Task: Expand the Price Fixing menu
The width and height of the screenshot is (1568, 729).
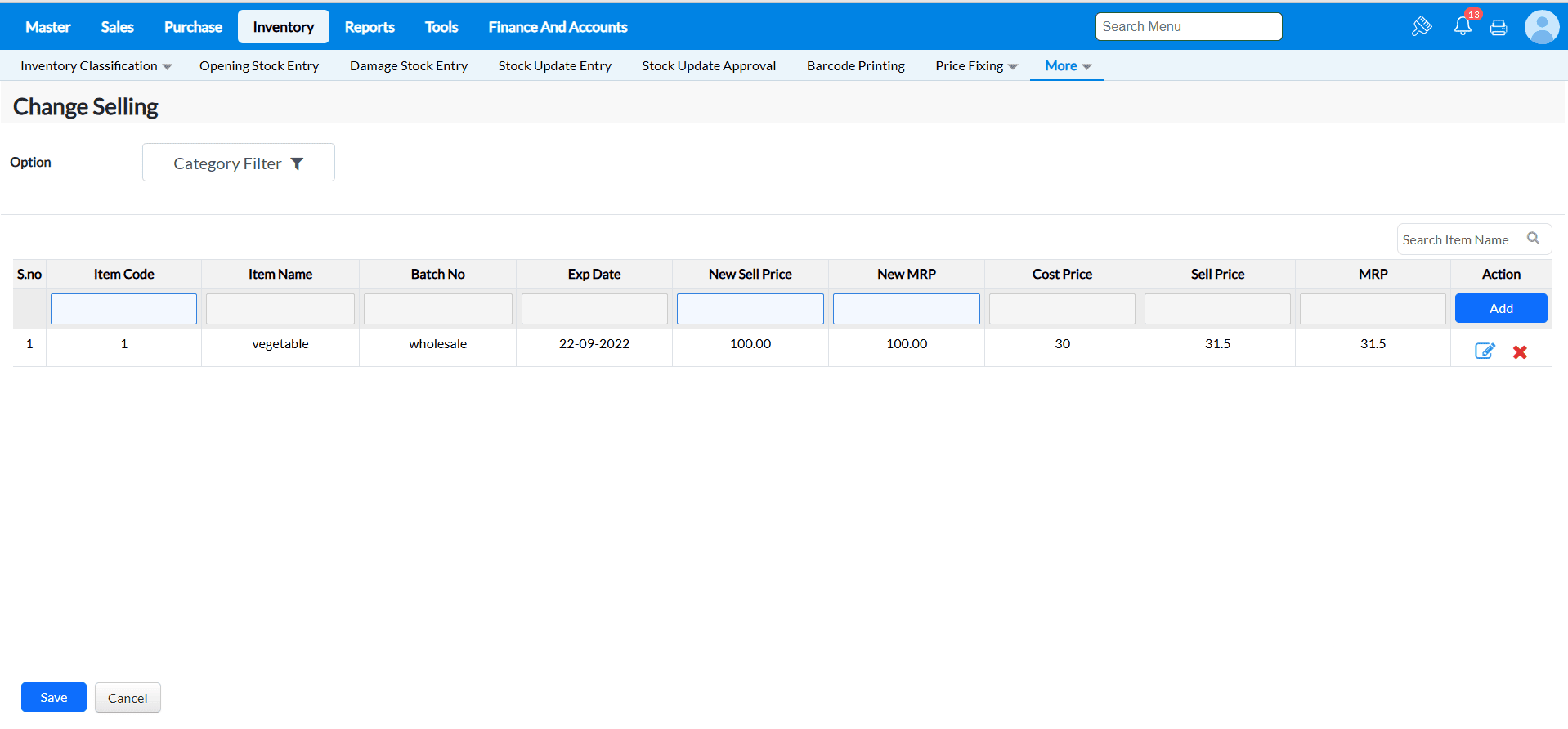Action: point(976,66)
